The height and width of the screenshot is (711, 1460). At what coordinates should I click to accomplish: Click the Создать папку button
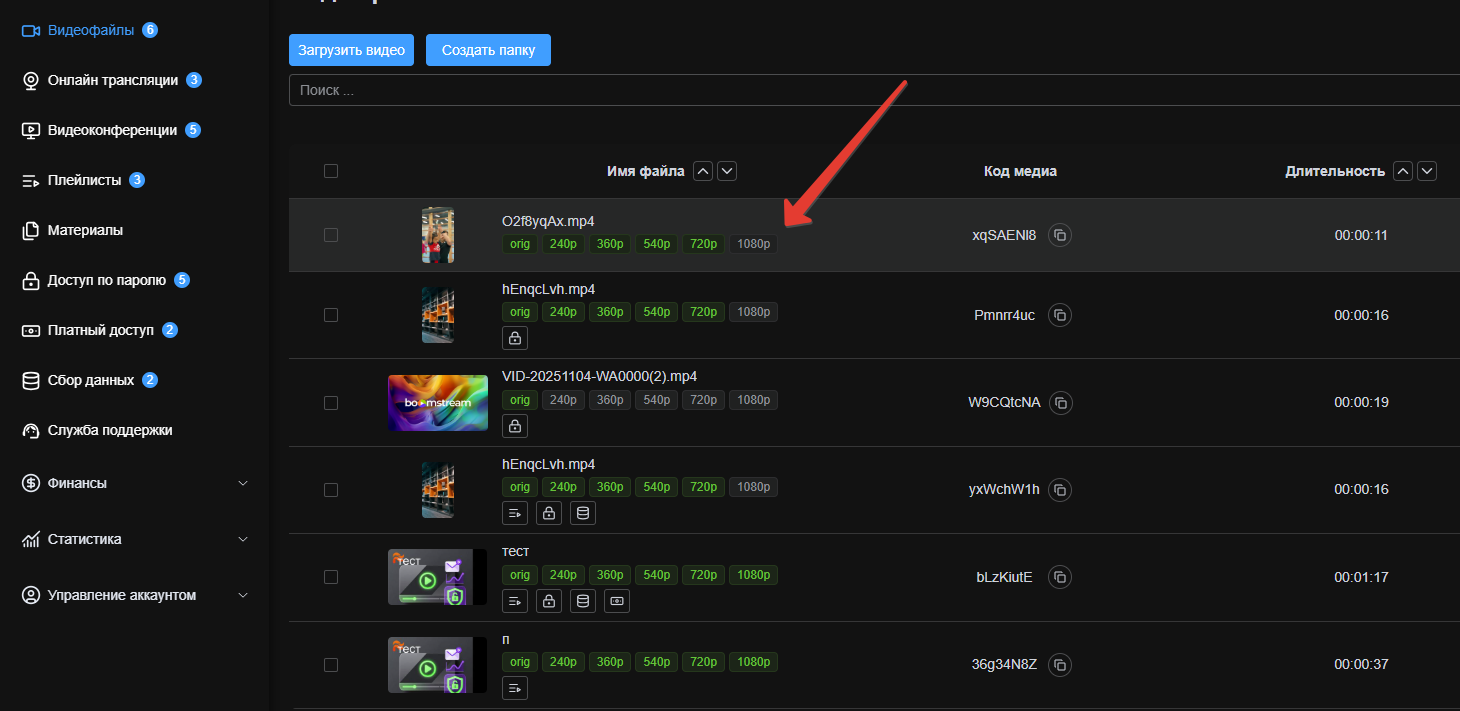488,50
